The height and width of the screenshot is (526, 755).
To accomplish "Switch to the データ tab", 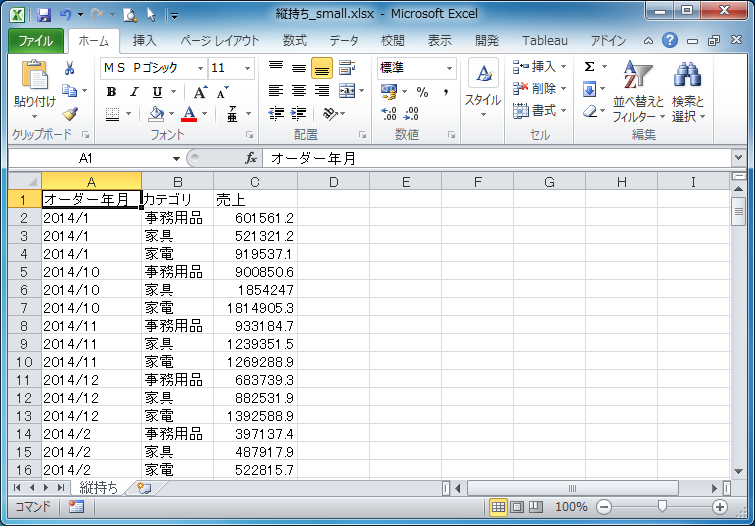I will [x=344, y=41].
